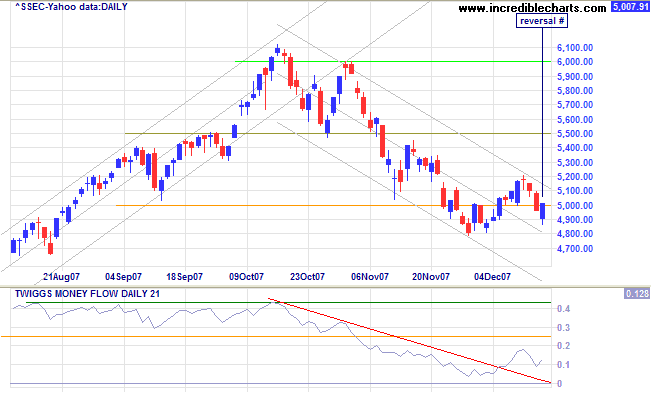The image size is (651, 395).
Task: Click the 5,500.00 price axis label
Action: pyautogui.click(x=575, y=134)
